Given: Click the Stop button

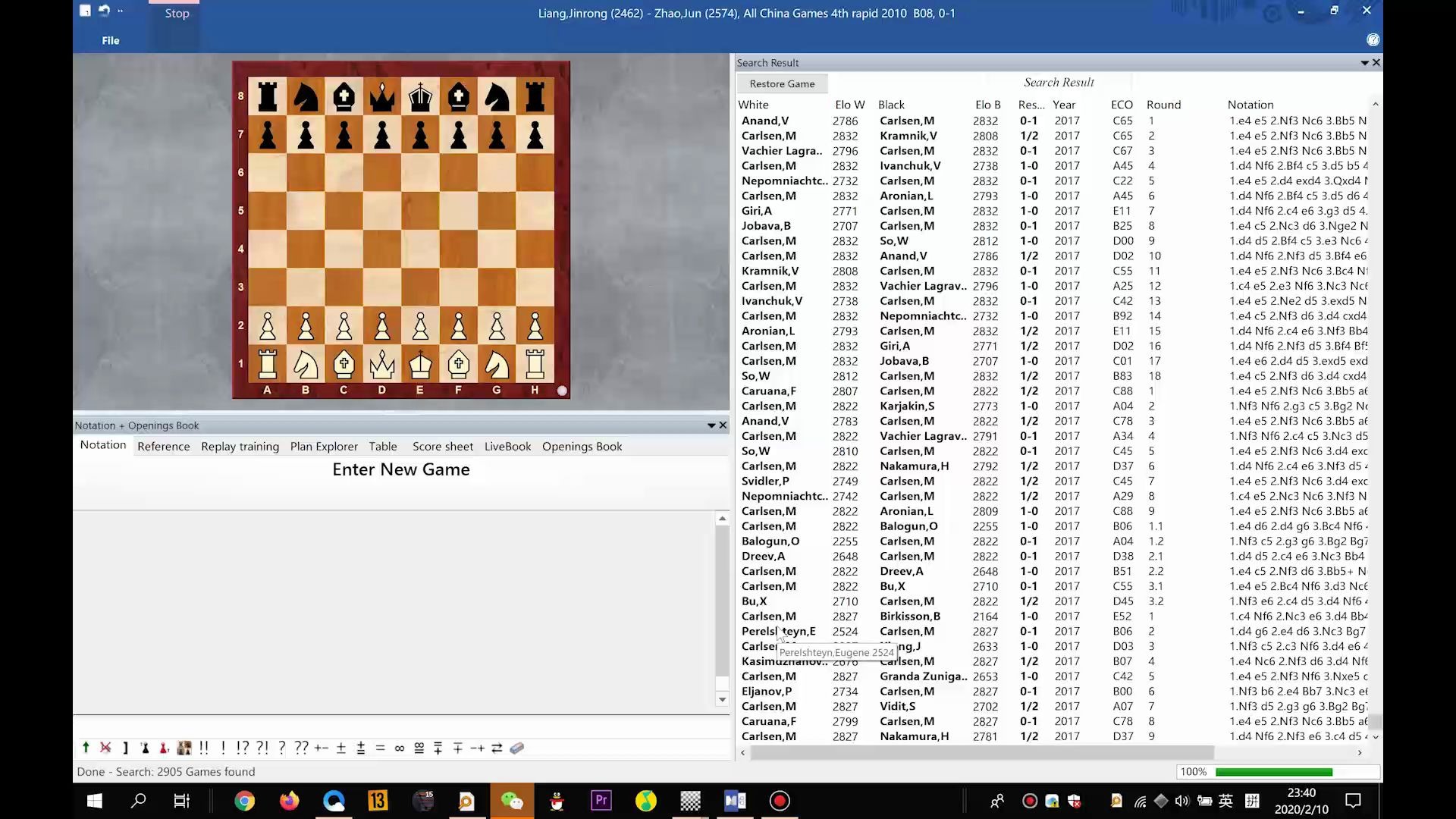Looking at the screenshot, I should pyautogui.click(x=177, y=14).
